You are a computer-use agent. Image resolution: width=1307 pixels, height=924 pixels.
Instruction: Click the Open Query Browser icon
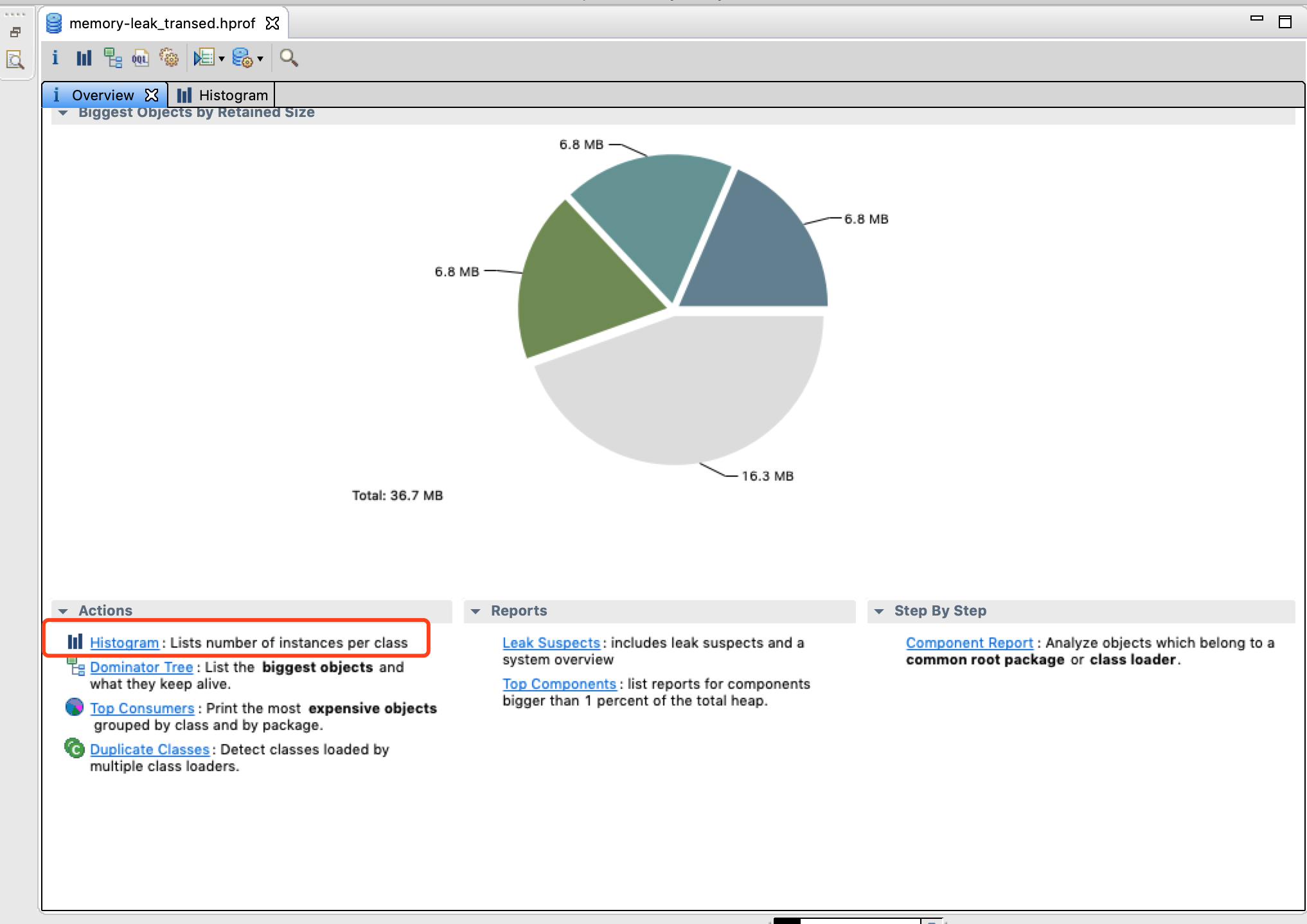[242, 58]
